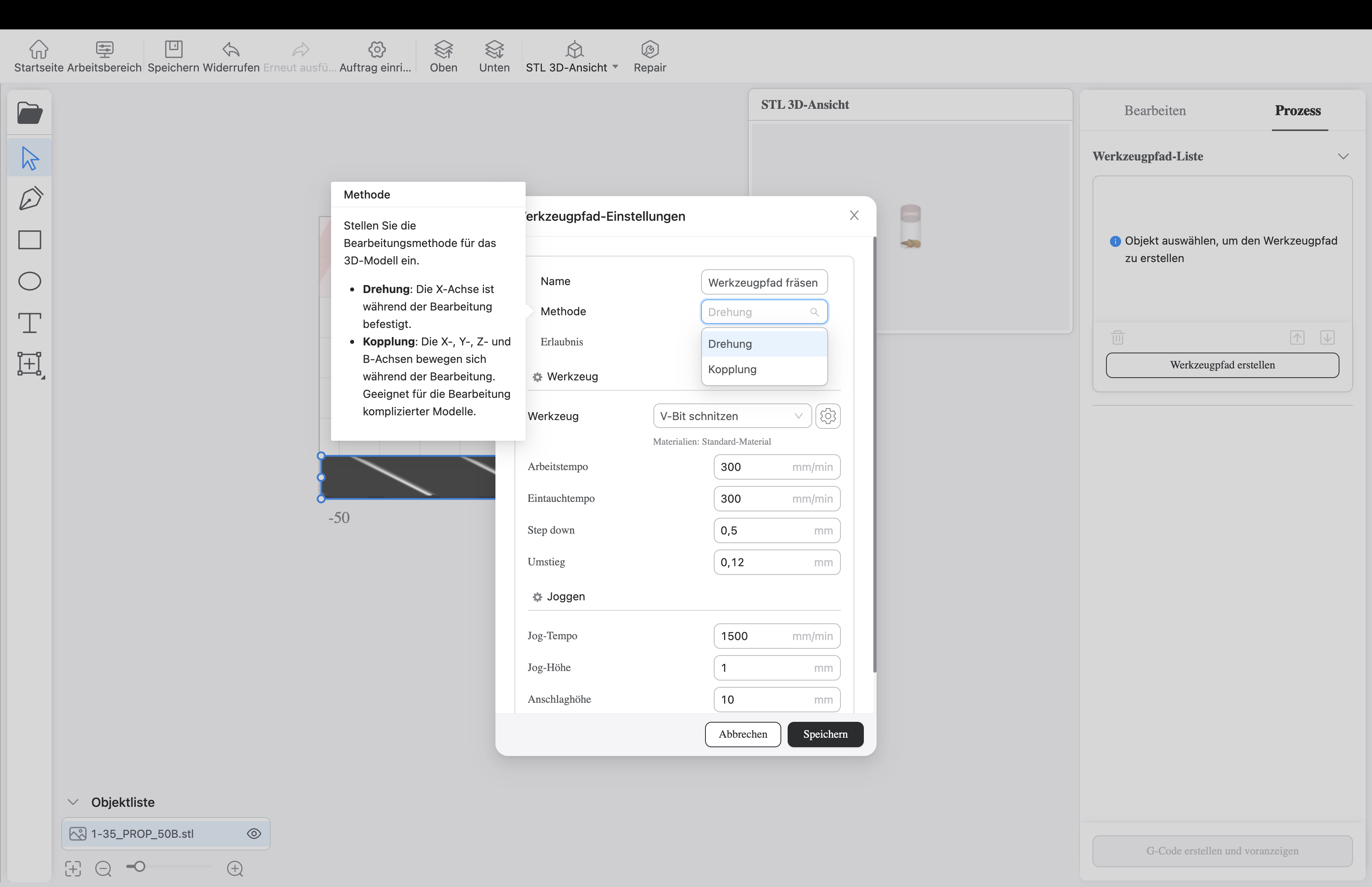Open file with folder icon
The width and height of the screenshot is (1372, 887).
pyautogui.click(x=29, y=113)
